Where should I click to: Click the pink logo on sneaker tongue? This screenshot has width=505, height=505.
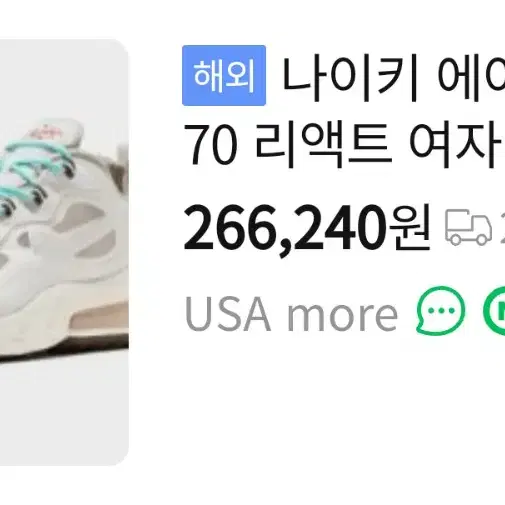[46, 134]
